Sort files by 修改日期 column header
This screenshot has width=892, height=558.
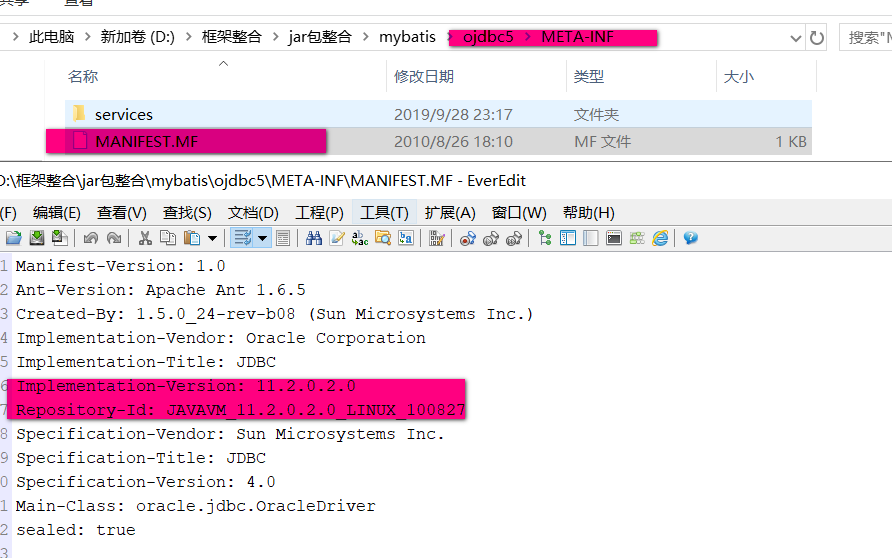pos(424,76)
